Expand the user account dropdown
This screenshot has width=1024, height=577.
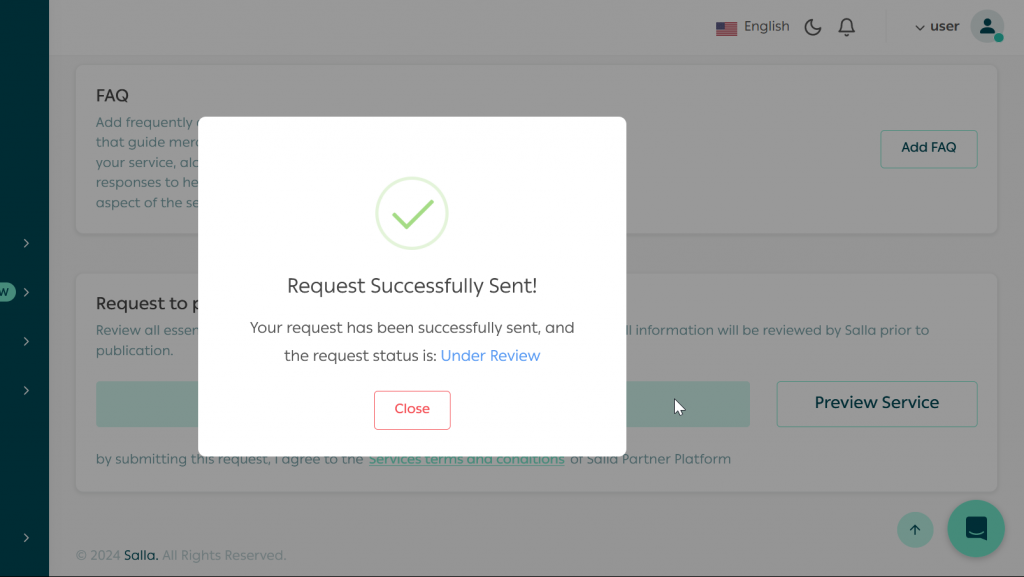click(x=937, y=27)
